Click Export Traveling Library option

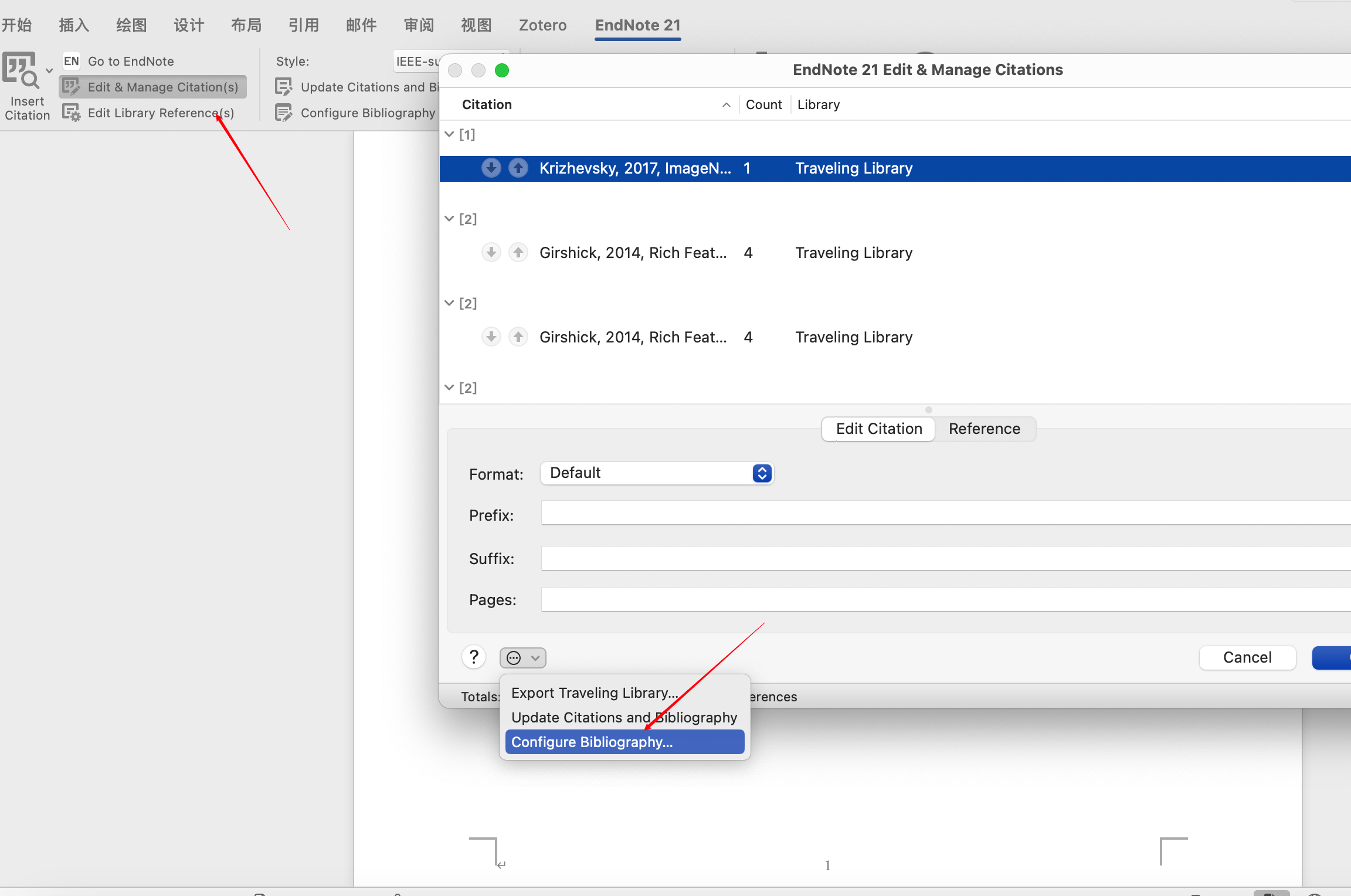[x=593, y=693]
